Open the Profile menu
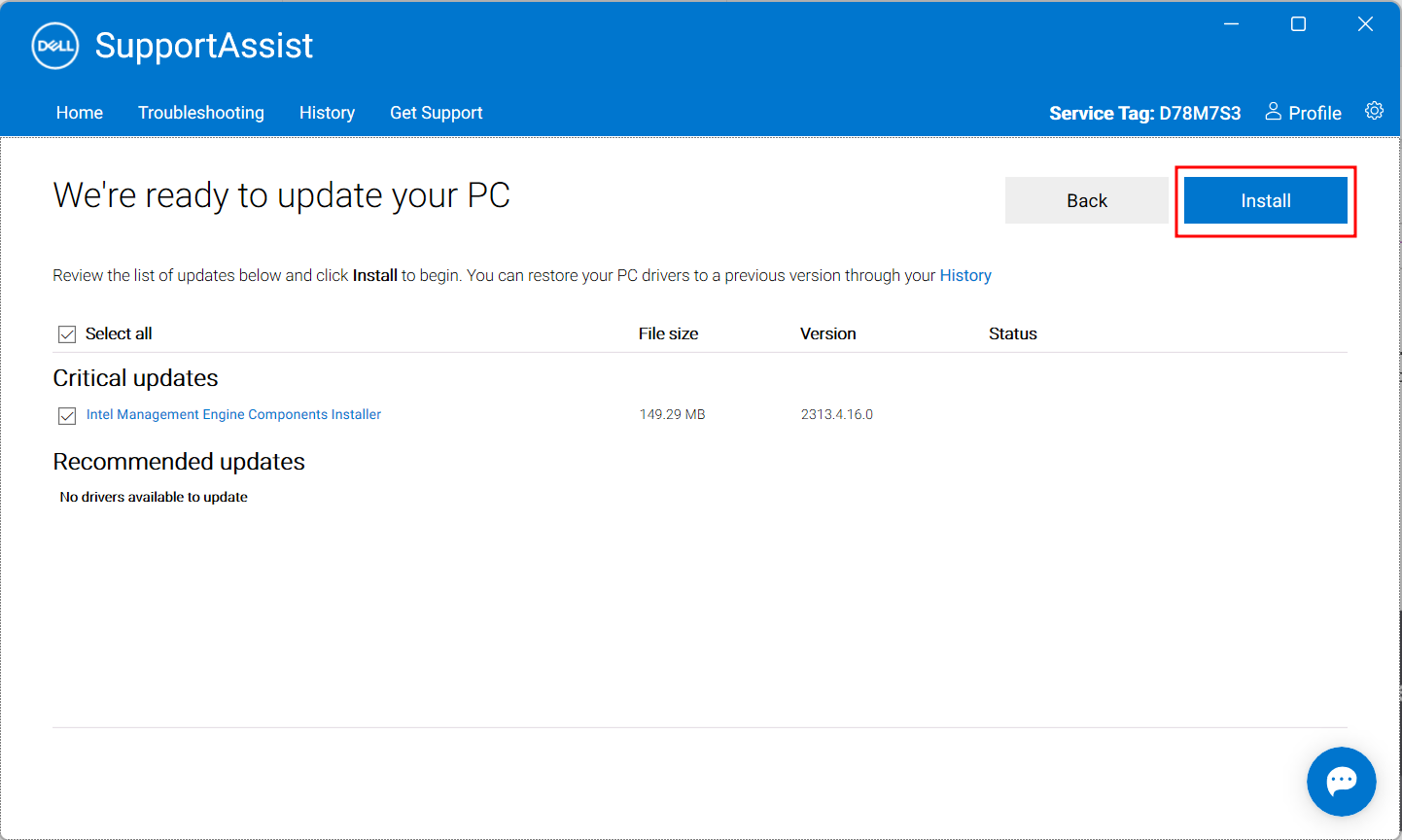 click(1303, 113)
